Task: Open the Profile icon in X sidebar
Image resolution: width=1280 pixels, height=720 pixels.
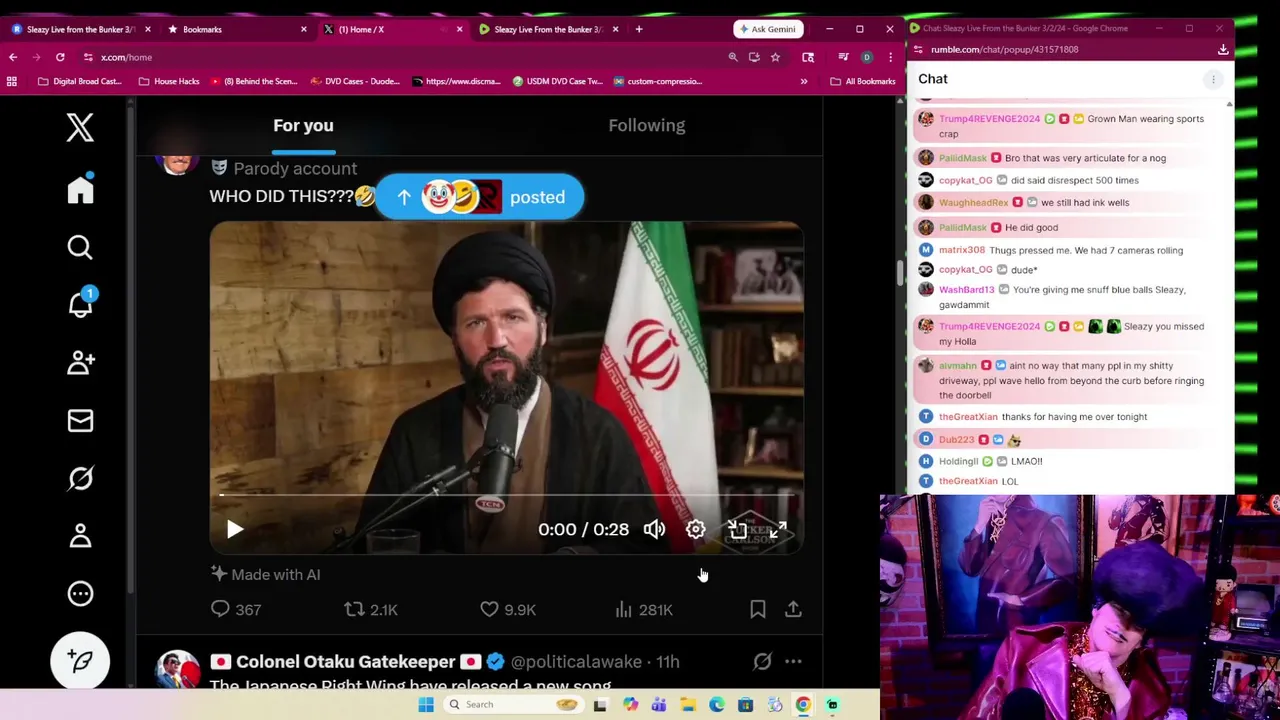Action: 80,536
